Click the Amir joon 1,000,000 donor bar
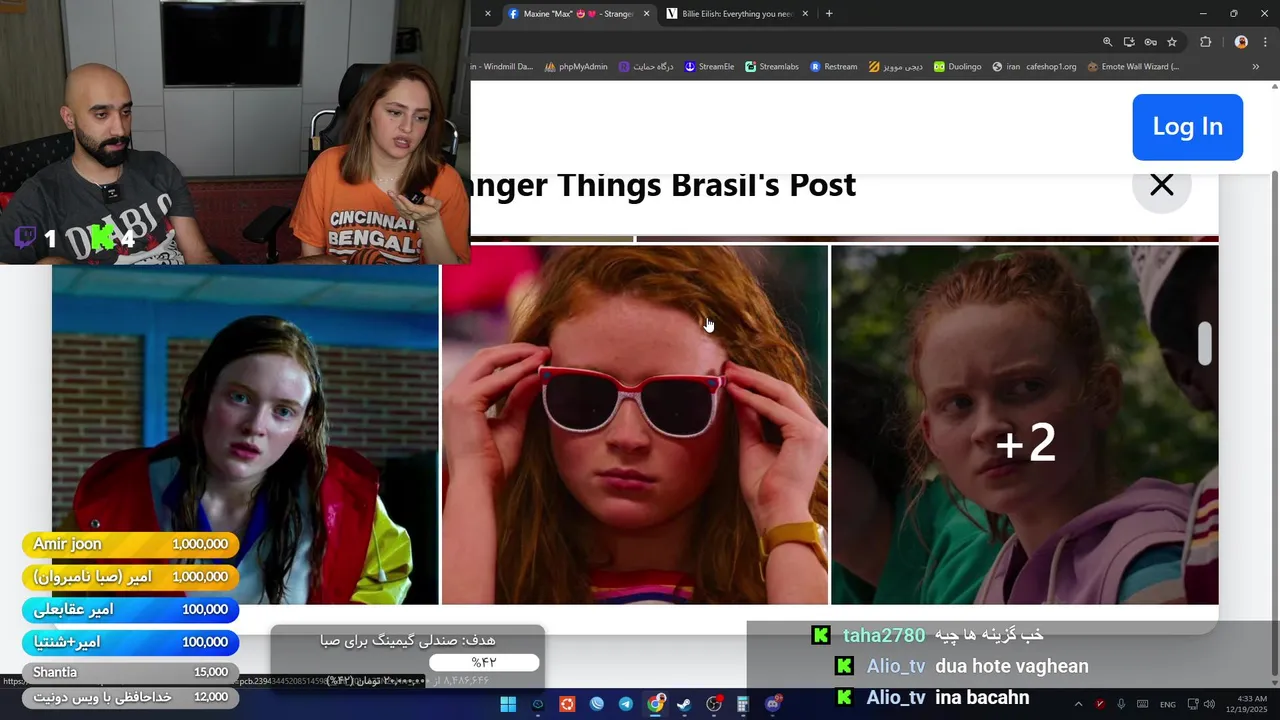The height and width of the screenshot is (720, 1280). tap(130, 544)
